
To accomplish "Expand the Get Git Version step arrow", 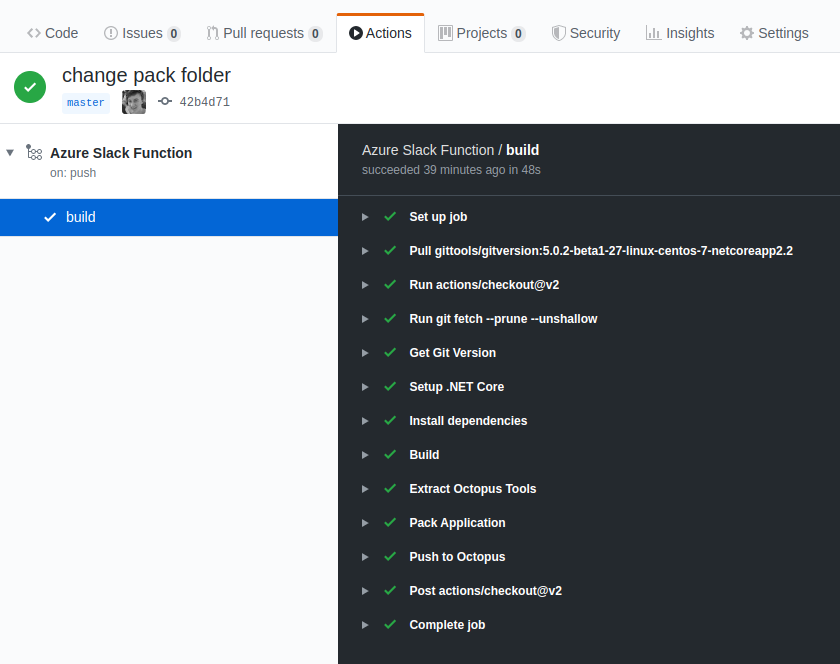I will point(365,353).
